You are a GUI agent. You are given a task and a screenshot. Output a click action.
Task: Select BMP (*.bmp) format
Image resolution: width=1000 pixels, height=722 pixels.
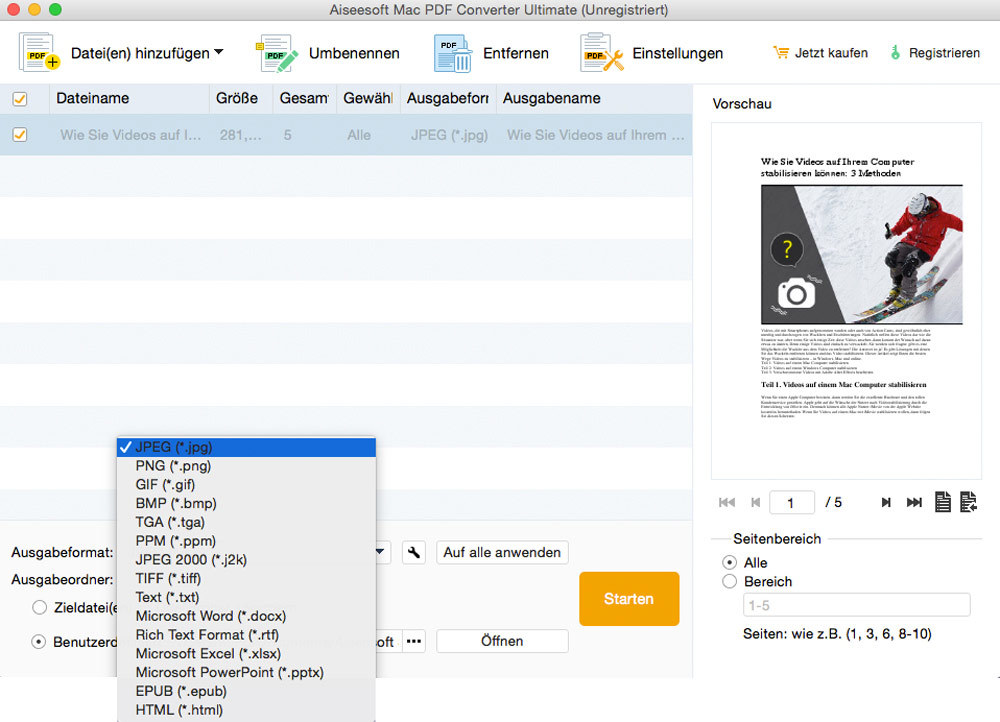point(246,503)
